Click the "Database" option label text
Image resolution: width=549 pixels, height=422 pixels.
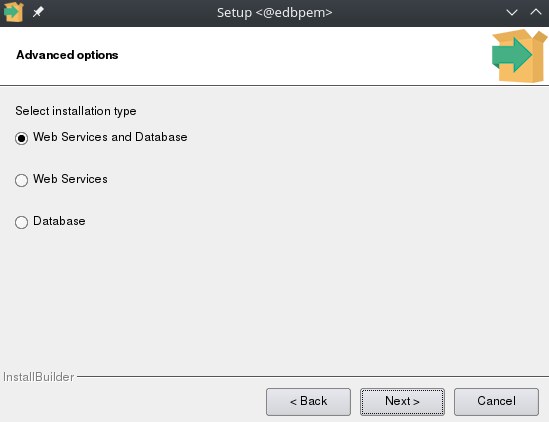[x=59, y=221]
